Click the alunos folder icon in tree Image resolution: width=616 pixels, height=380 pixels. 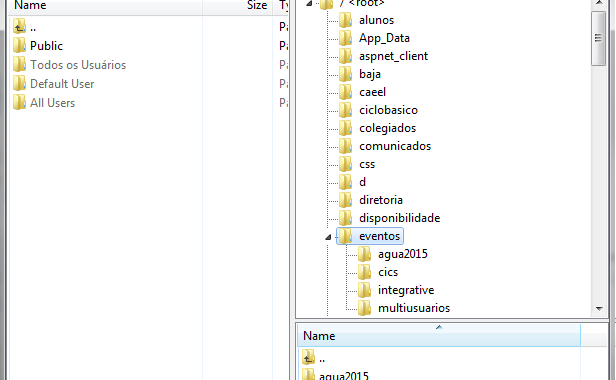(x=345, y=20)
